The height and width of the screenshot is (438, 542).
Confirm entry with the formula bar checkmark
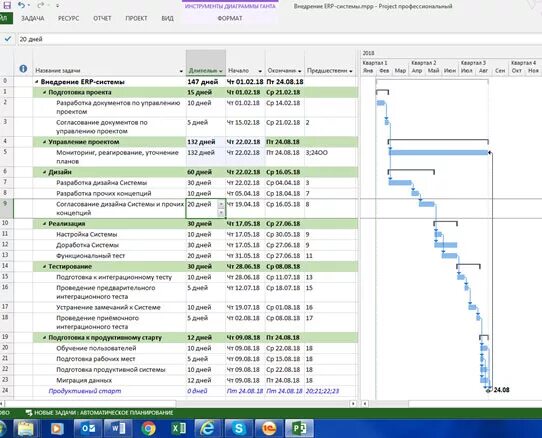(8, 39)
